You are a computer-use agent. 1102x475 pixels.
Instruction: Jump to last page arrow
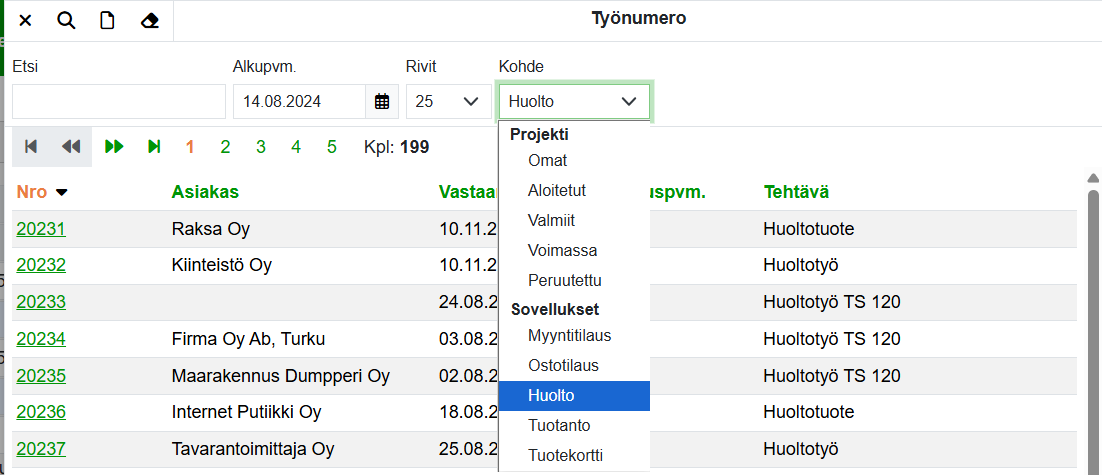coord(153,147)
